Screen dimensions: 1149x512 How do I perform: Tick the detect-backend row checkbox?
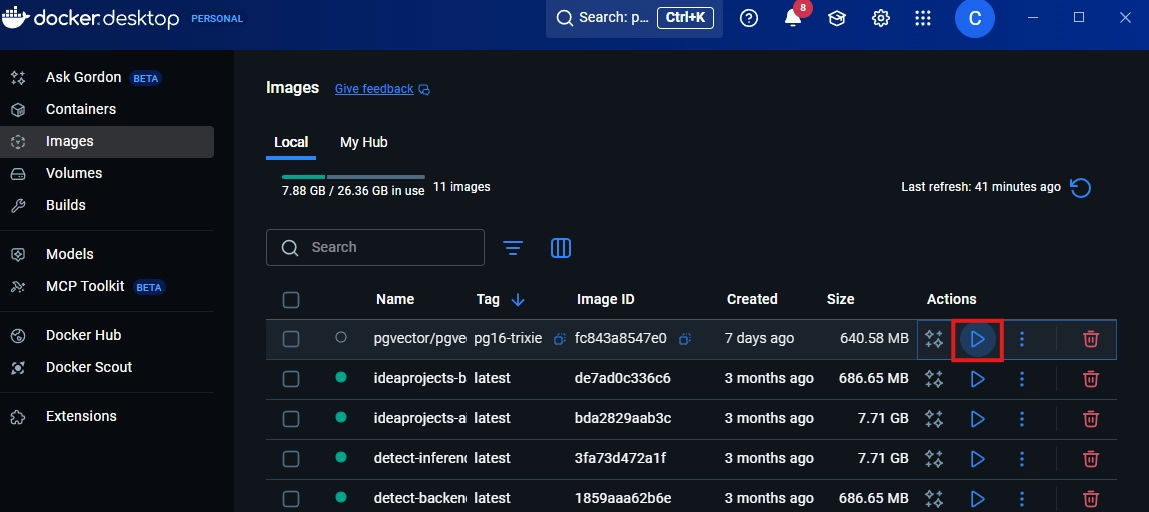pyautogui.click(x=291, y=498)
